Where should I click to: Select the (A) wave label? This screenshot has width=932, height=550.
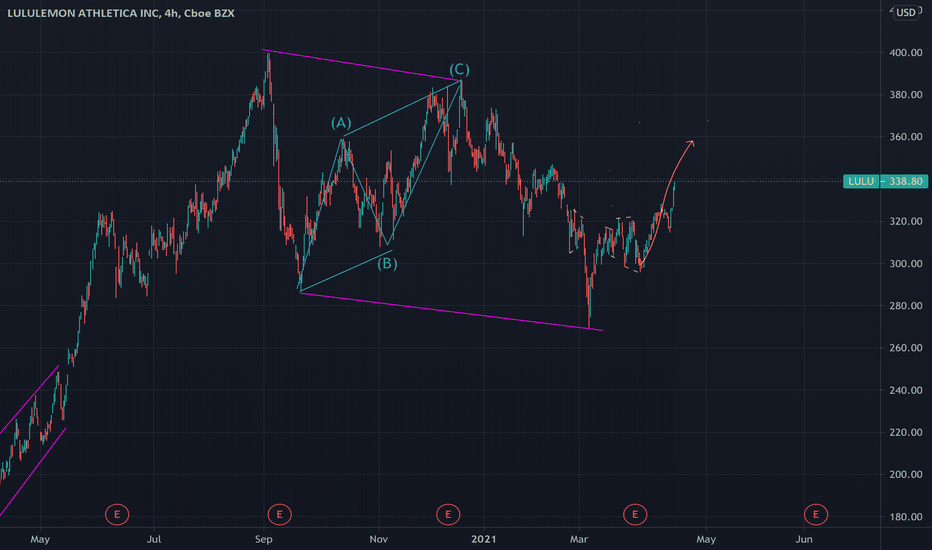[x=341, y=122]
